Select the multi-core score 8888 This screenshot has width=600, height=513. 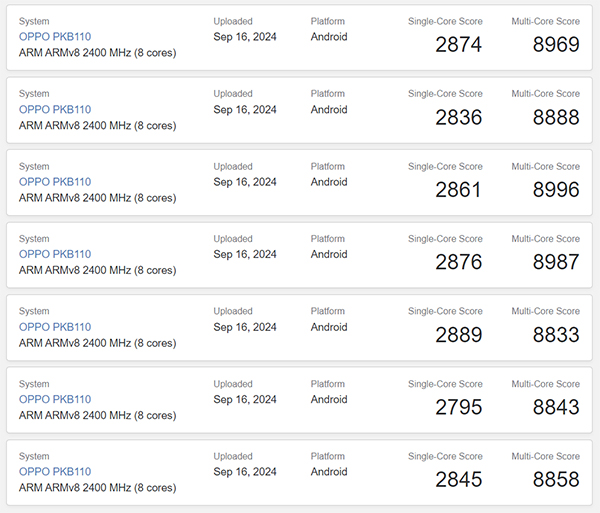click(556, 117)
